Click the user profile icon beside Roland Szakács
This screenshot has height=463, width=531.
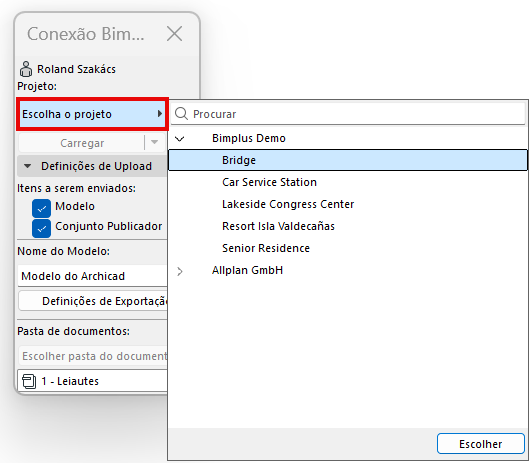pos(26,69)
